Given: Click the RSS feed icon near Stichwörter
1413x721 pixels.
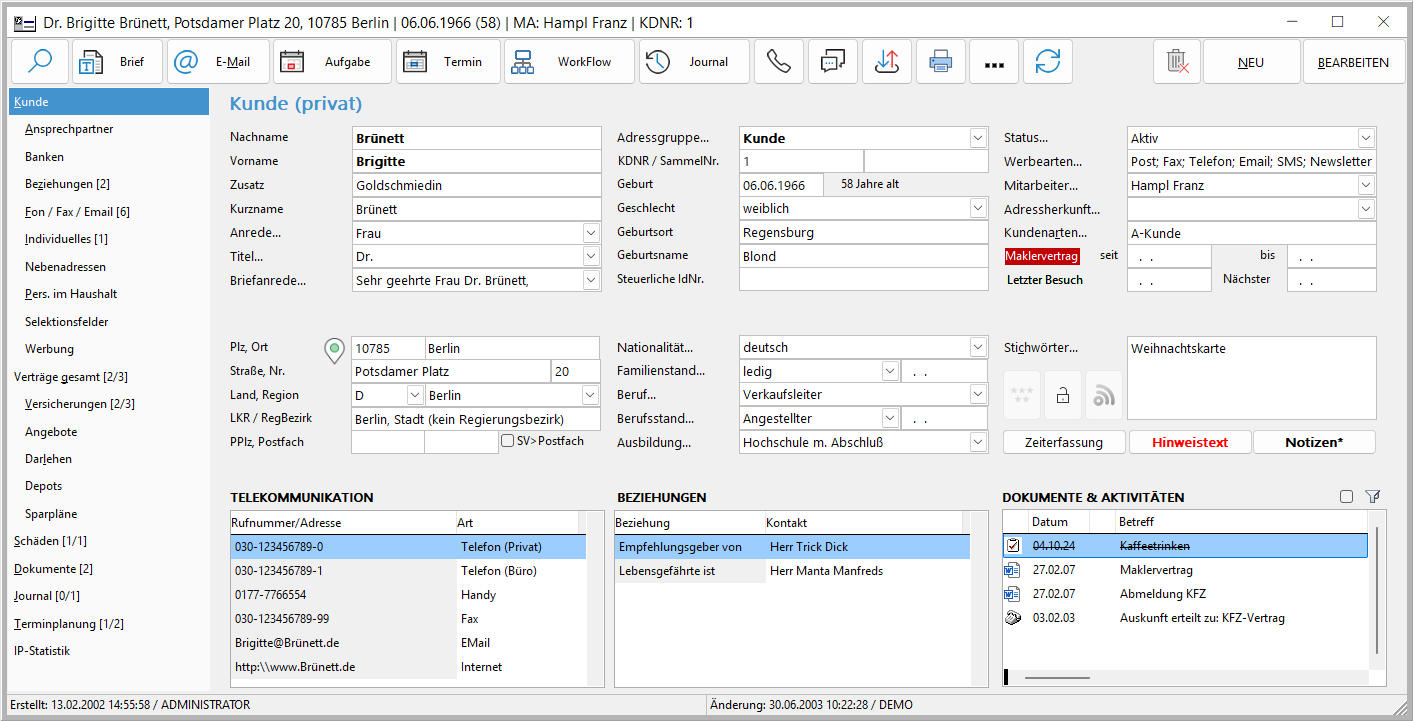Looking at the screenshot, I should (1103, 396).
